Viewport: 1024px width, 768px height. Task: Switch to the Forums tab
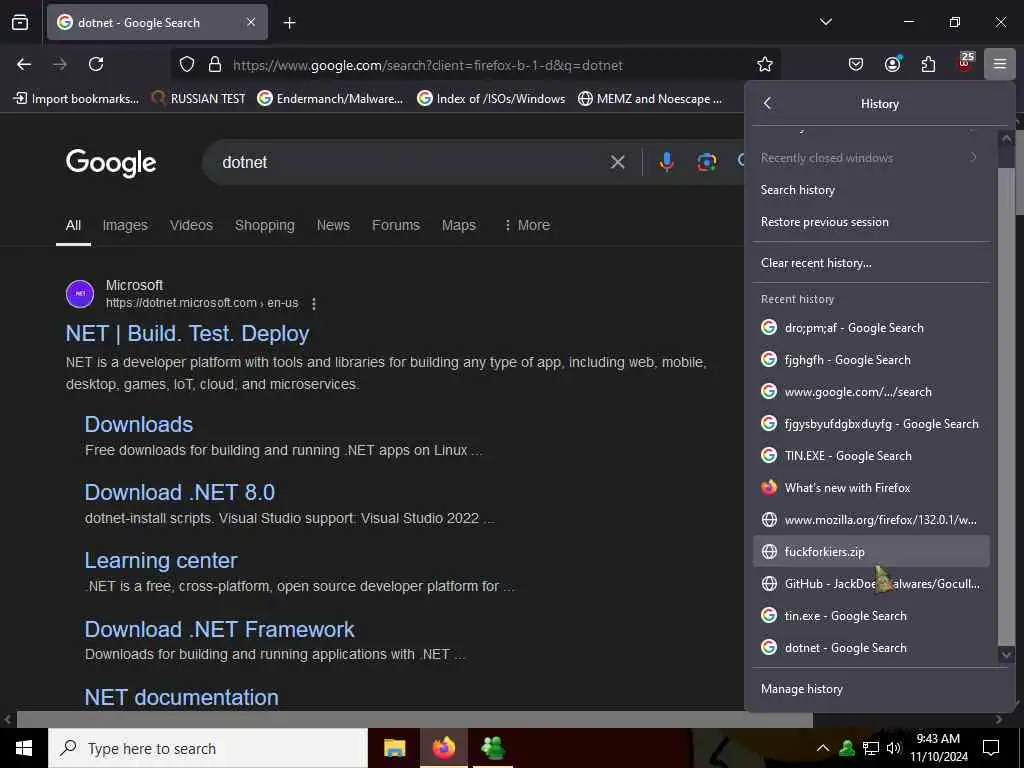pyautogui.click(x=396, y=225)
